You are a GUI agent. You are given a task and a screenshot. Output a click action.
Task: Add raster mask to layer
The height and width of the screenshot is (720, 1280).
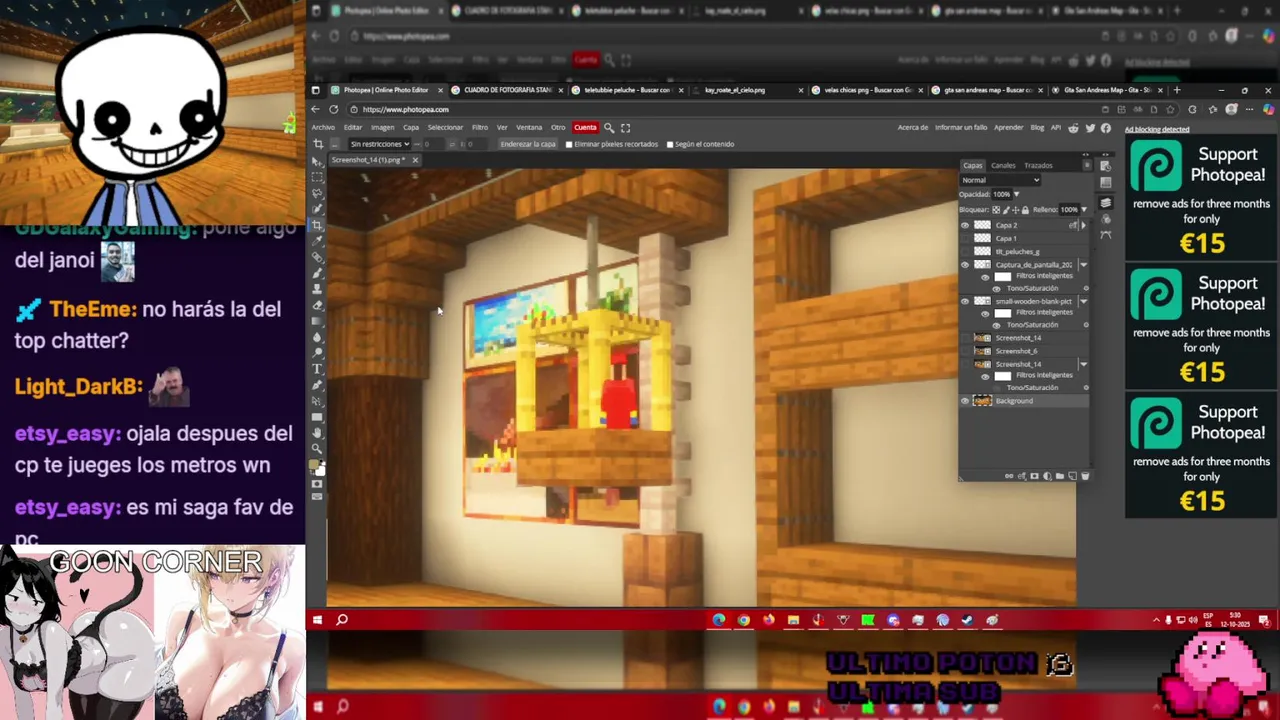pyautogui.click(x=1034, y=476)
